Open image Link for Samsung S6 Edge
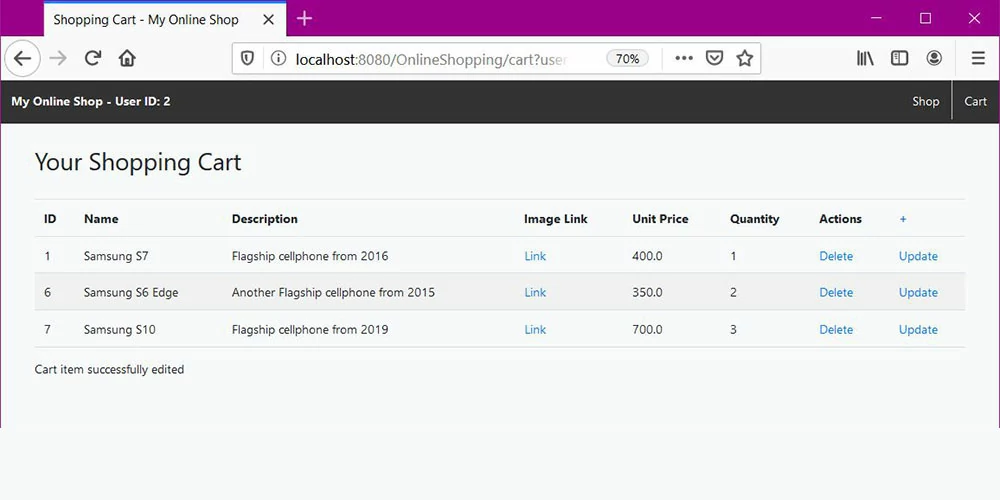 coord(535,293)
